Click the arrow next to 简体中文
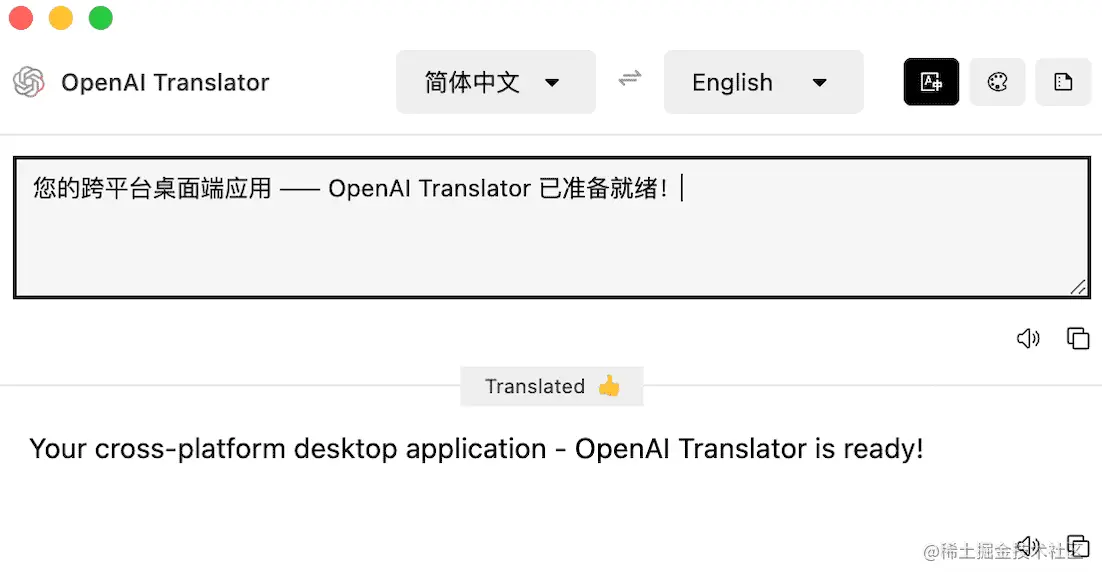 [552, 83]
